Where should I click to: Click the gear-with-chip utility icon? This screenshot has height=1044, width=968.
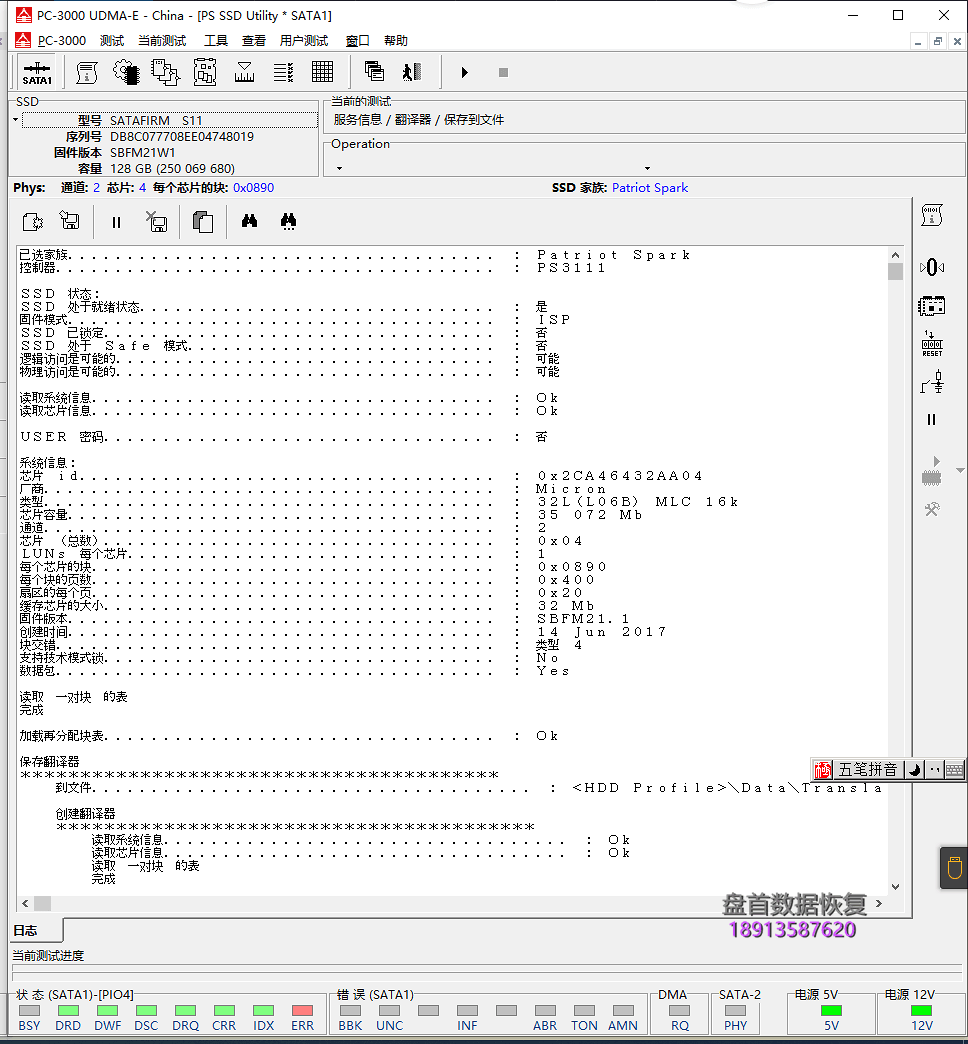(126, 72)
